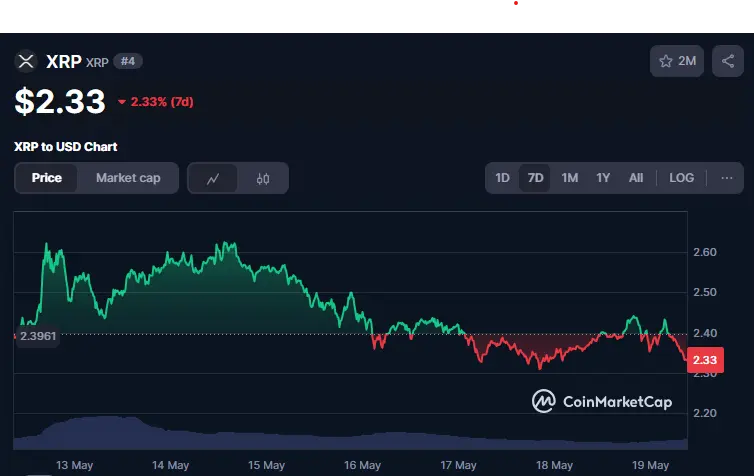Switch to the line chart view icon
The width and height of the screenshot is (754, 476).
point(213,179)
